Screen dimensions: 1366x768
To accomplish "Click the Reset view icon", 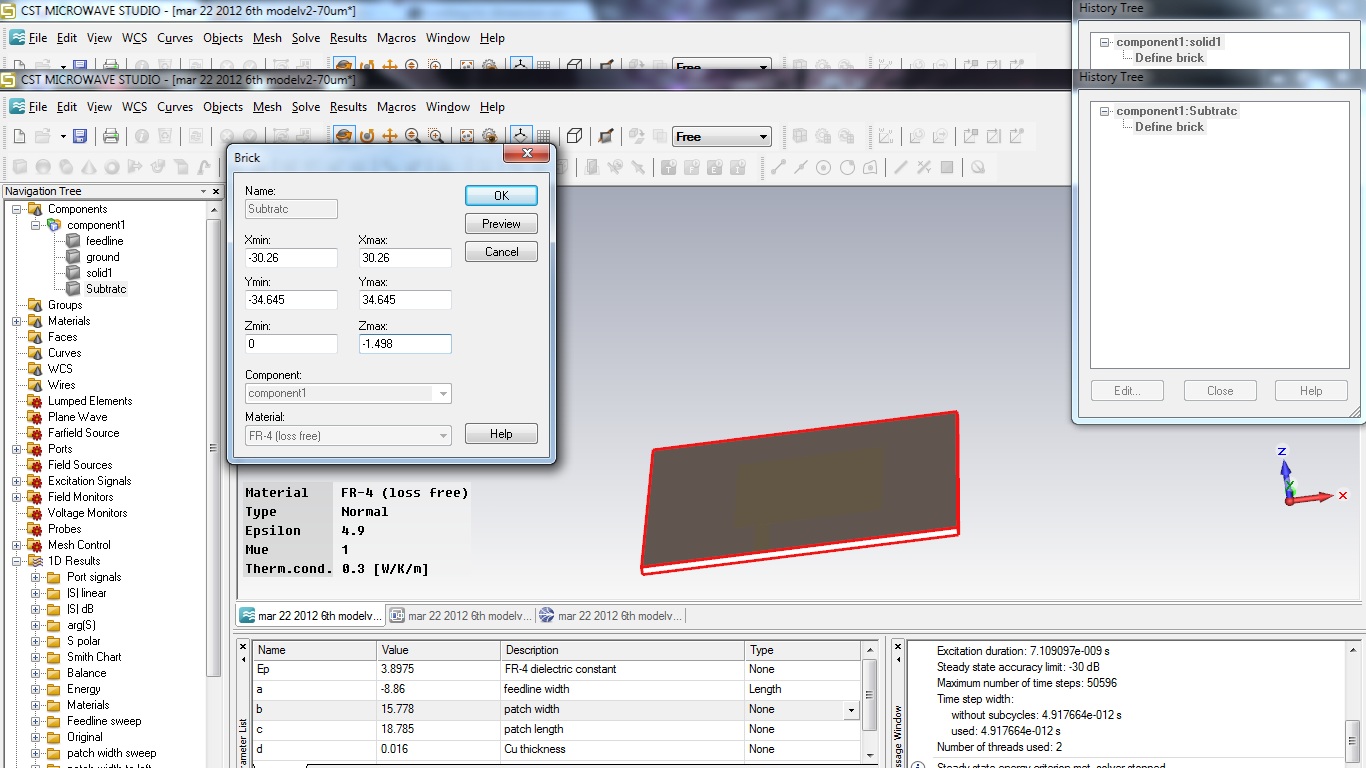I will click(x=466, y=136).
